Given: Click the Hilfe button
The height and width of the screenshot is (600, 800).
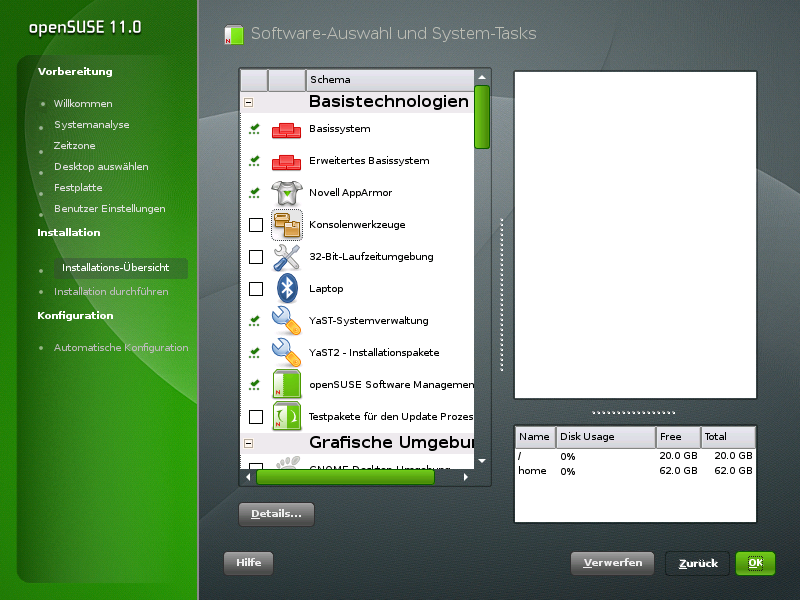Looking at the screenshot, I should coord(248,563).
